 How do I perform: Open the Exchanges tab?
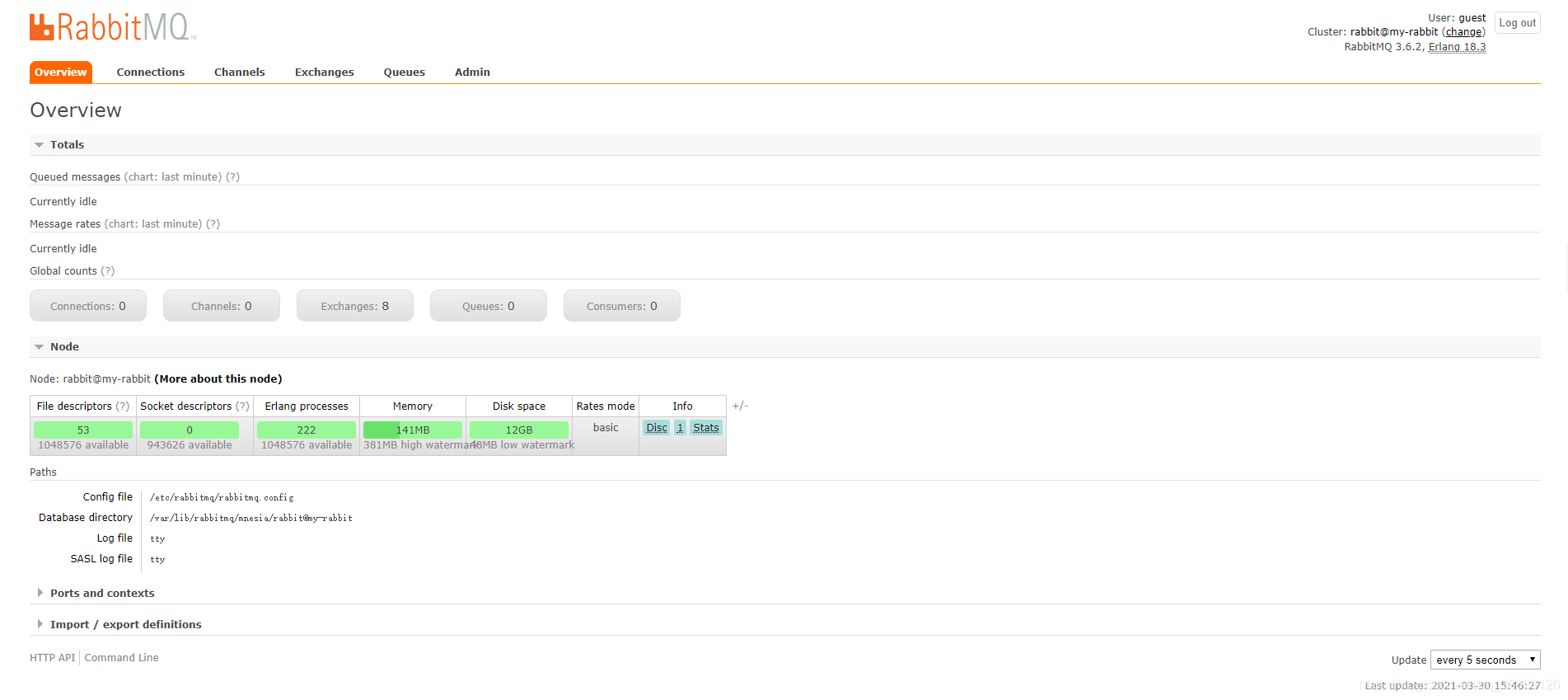325,73
